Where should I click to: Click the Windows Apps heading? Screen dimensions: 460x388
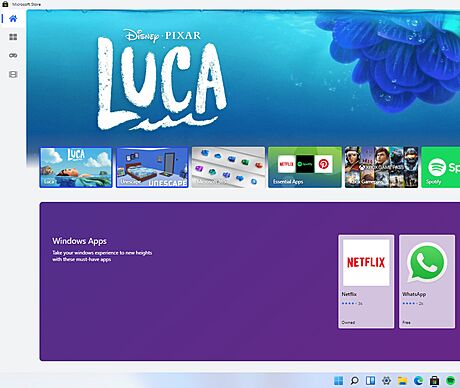point(79,241)
